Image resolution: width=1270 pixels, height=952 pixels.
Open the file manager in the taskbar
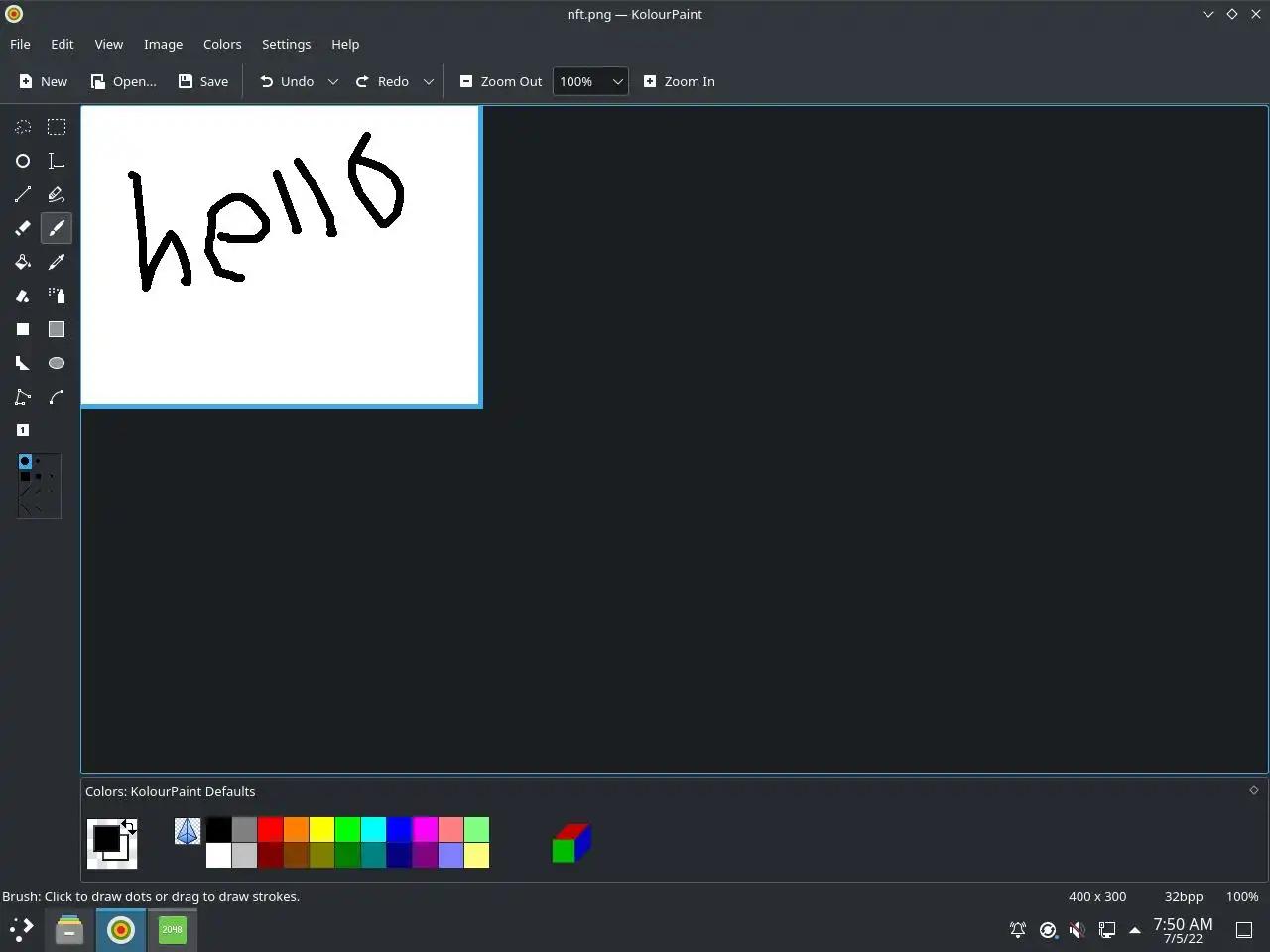(x=69, y=930)
